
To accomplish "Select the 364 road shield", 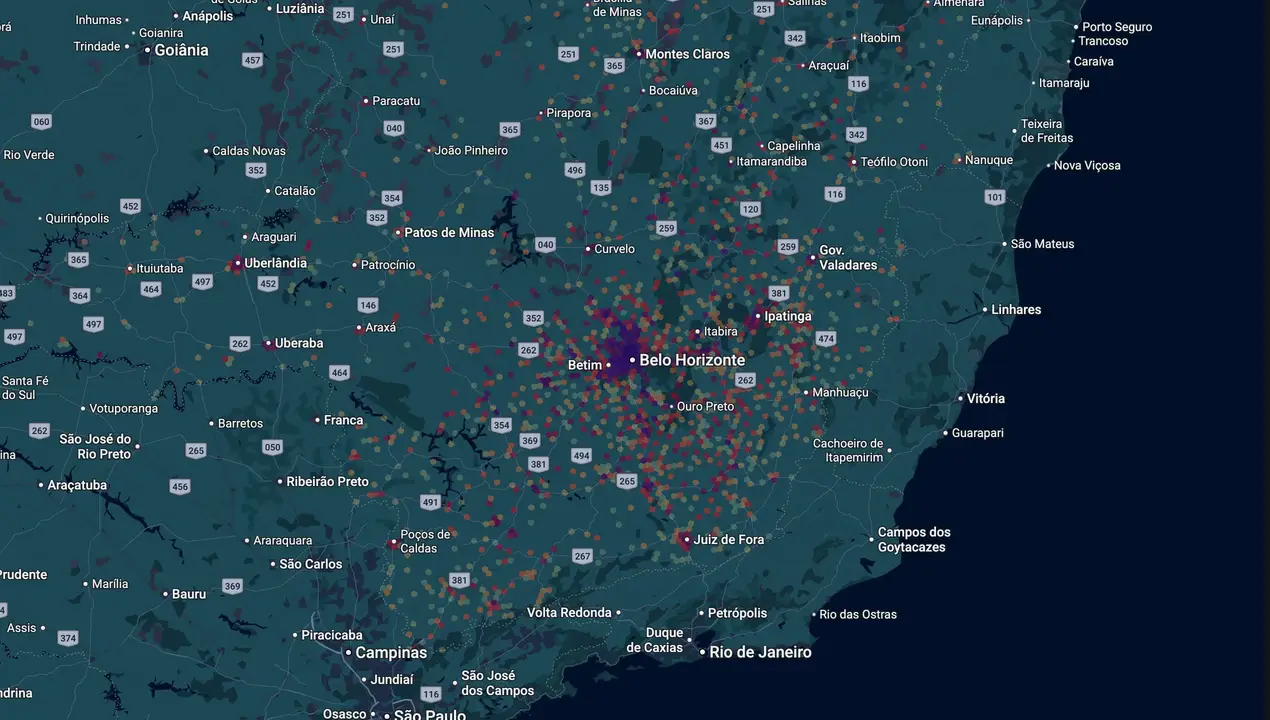I will 80,296.
